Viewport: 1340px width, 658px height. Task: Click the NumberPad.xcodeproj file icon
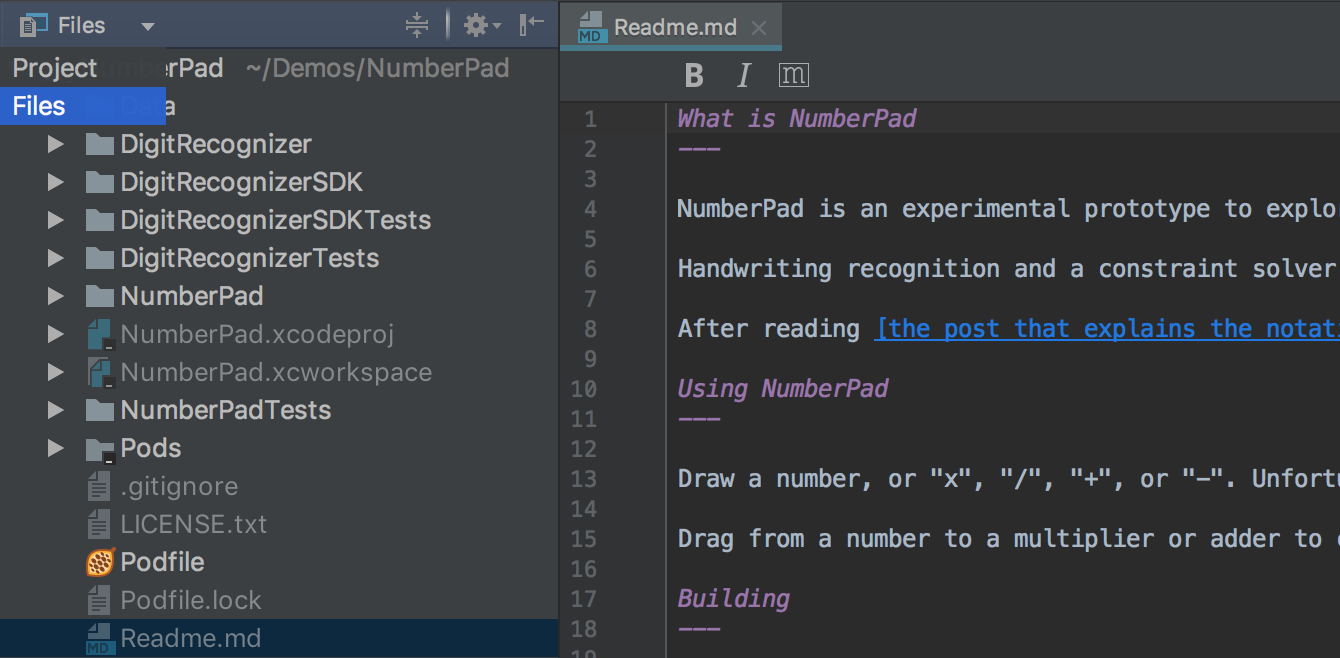[100, 335]
